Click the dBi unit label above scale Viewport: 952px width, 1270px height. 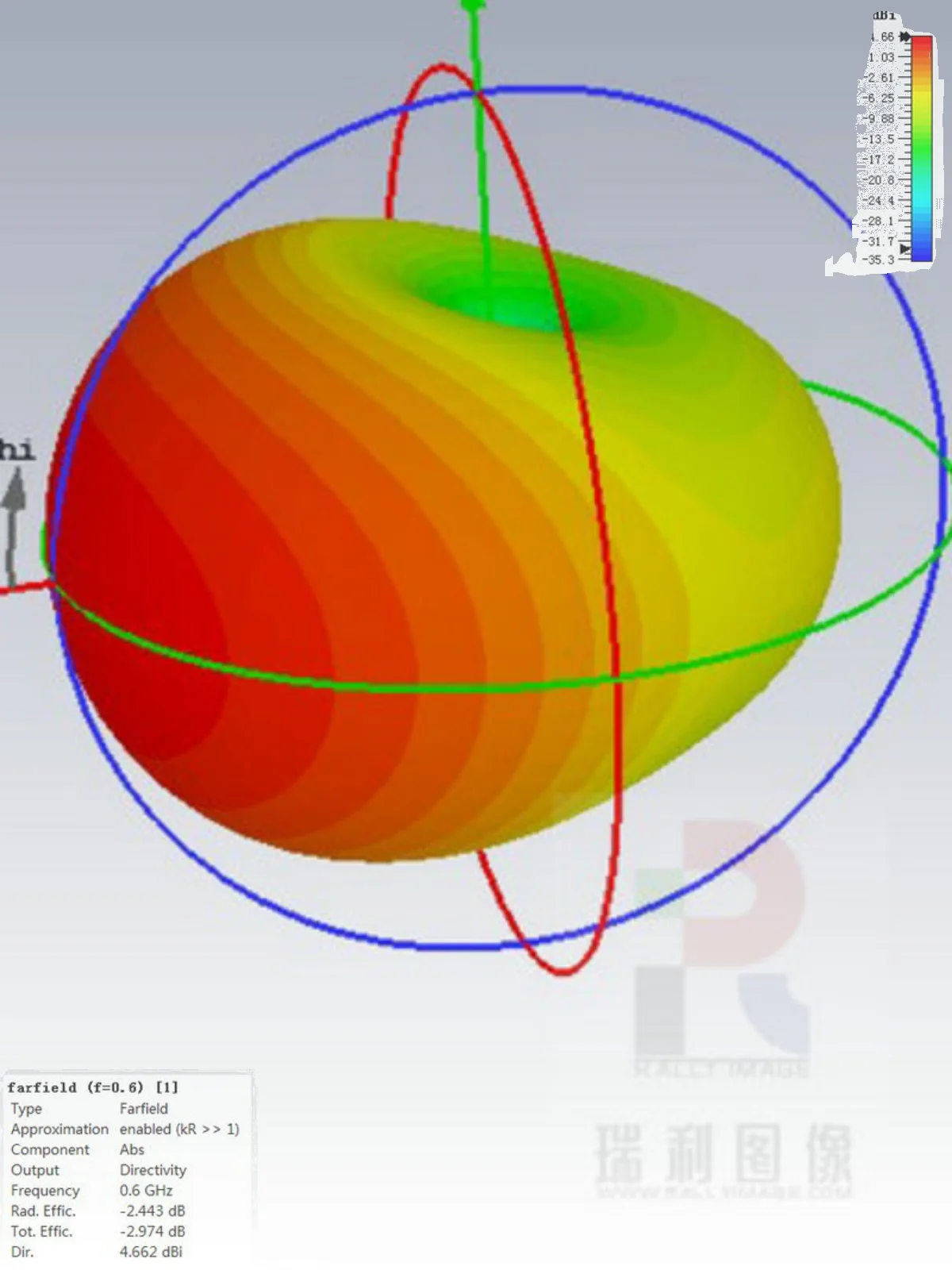(884, 16)
